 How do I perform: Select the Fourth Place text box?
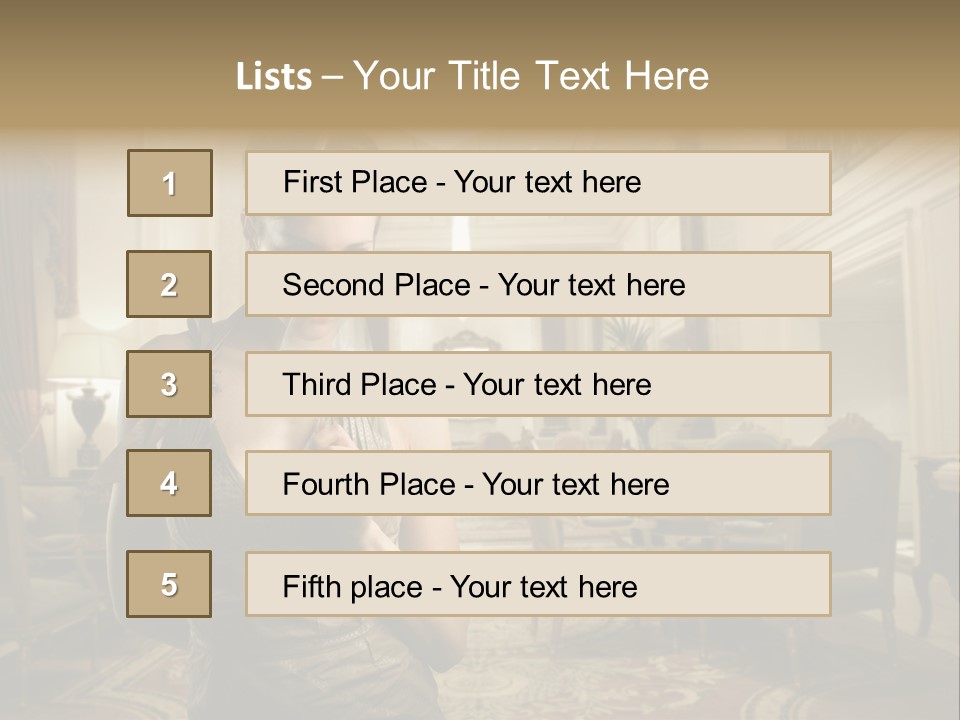click(538, 483)
